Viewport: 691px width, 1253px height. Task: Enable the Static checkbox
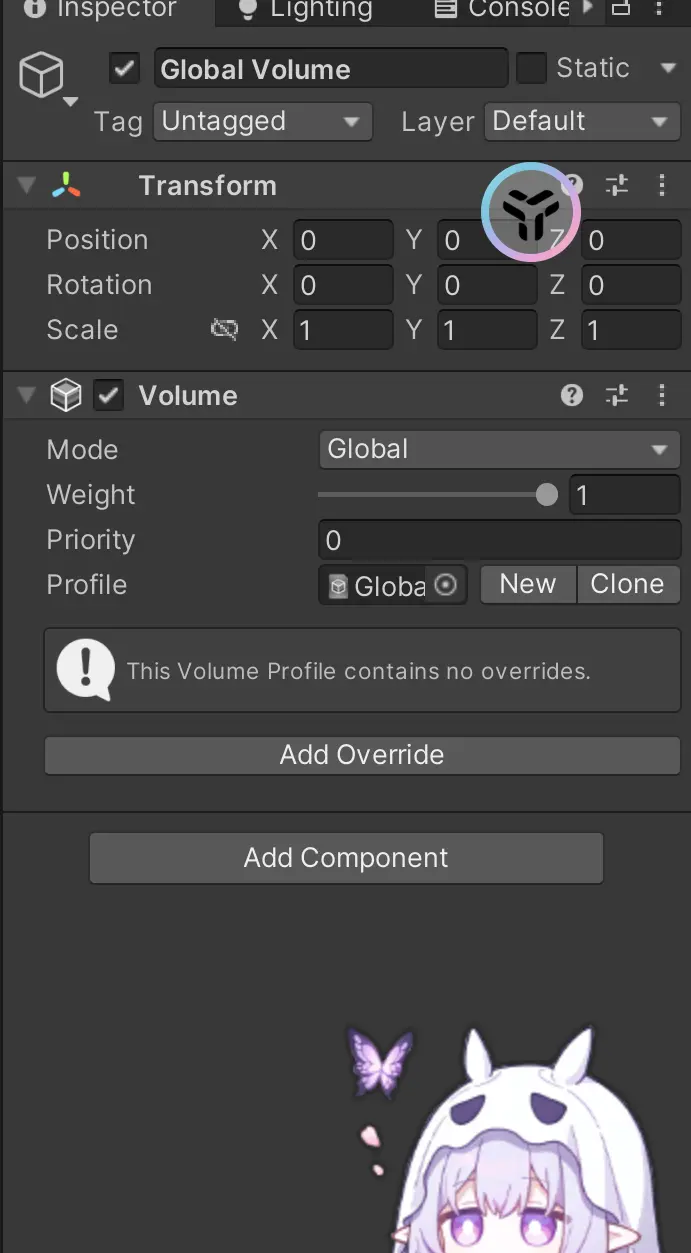point(531,69)
